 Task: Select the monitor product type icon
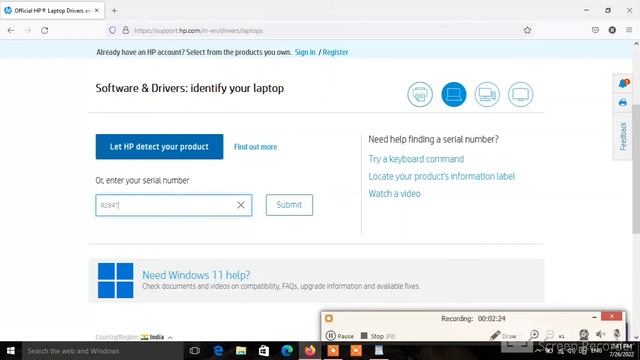[x=520, y=94]
